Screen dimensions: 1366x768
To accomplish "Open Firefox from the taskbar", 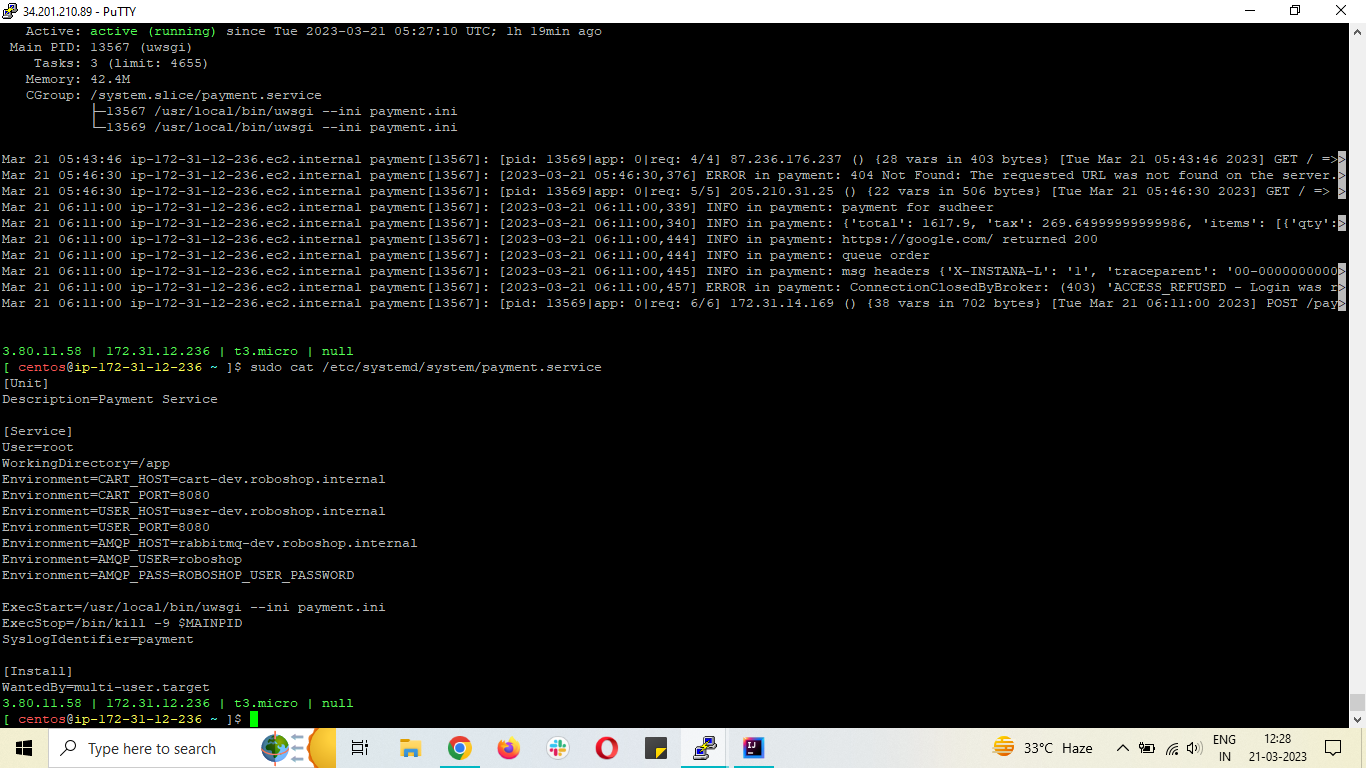I will pos(508,748).
